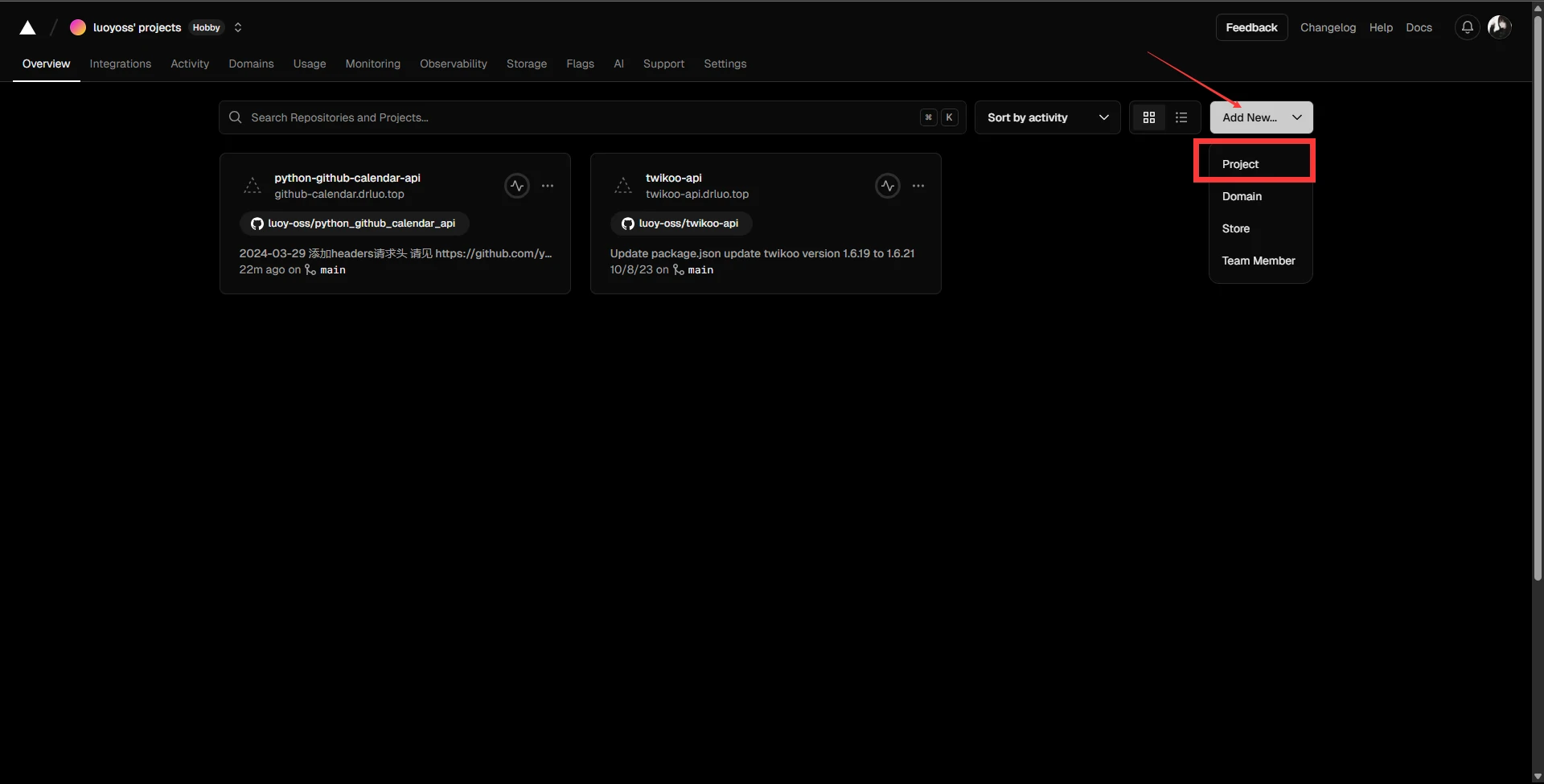Switch to grid view layout
1544x784 pixels.
pyautogui.click(x=1149, y=117)
